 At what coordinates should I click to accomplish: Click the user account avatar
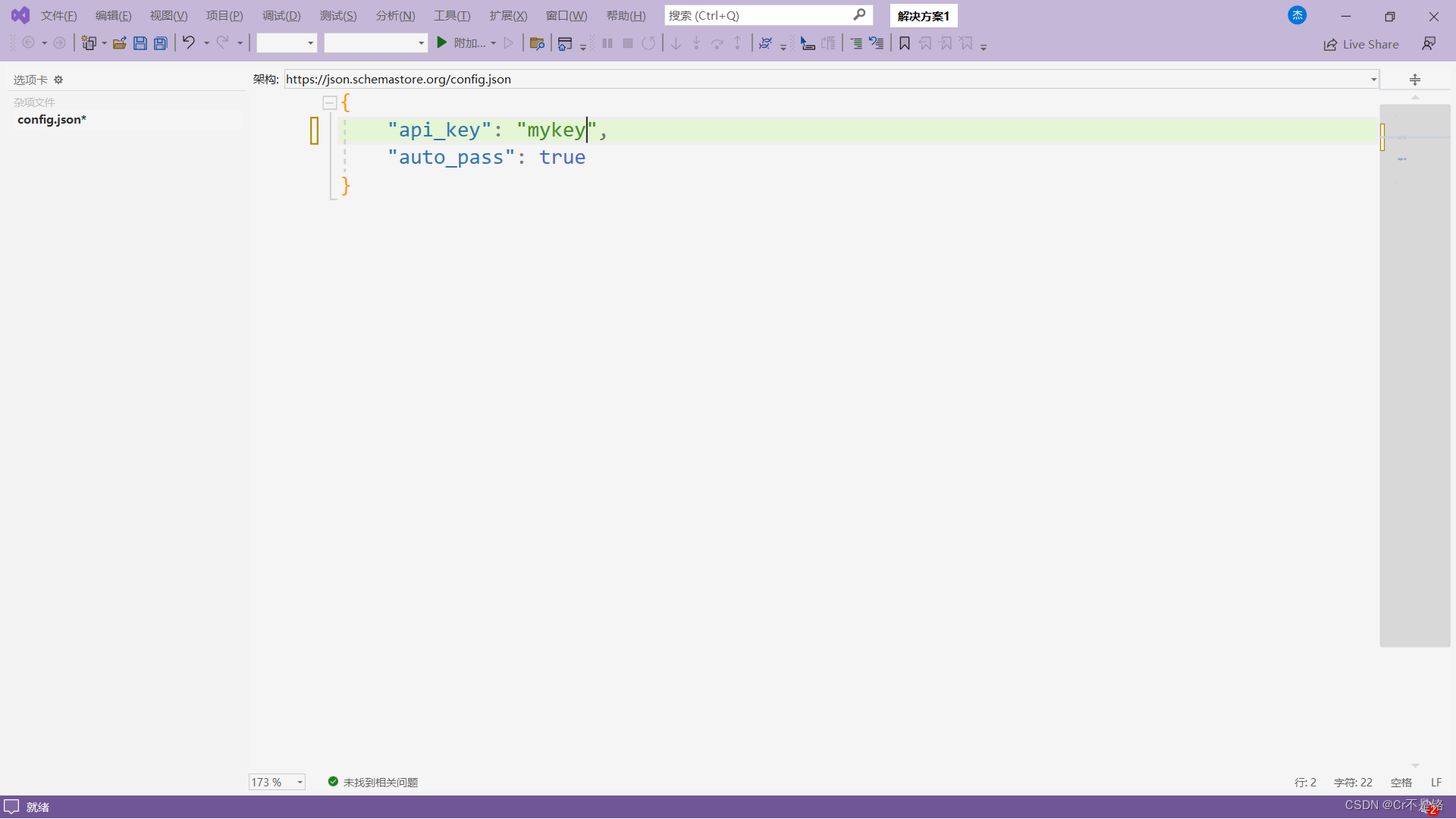click(x=1298, y=15)
